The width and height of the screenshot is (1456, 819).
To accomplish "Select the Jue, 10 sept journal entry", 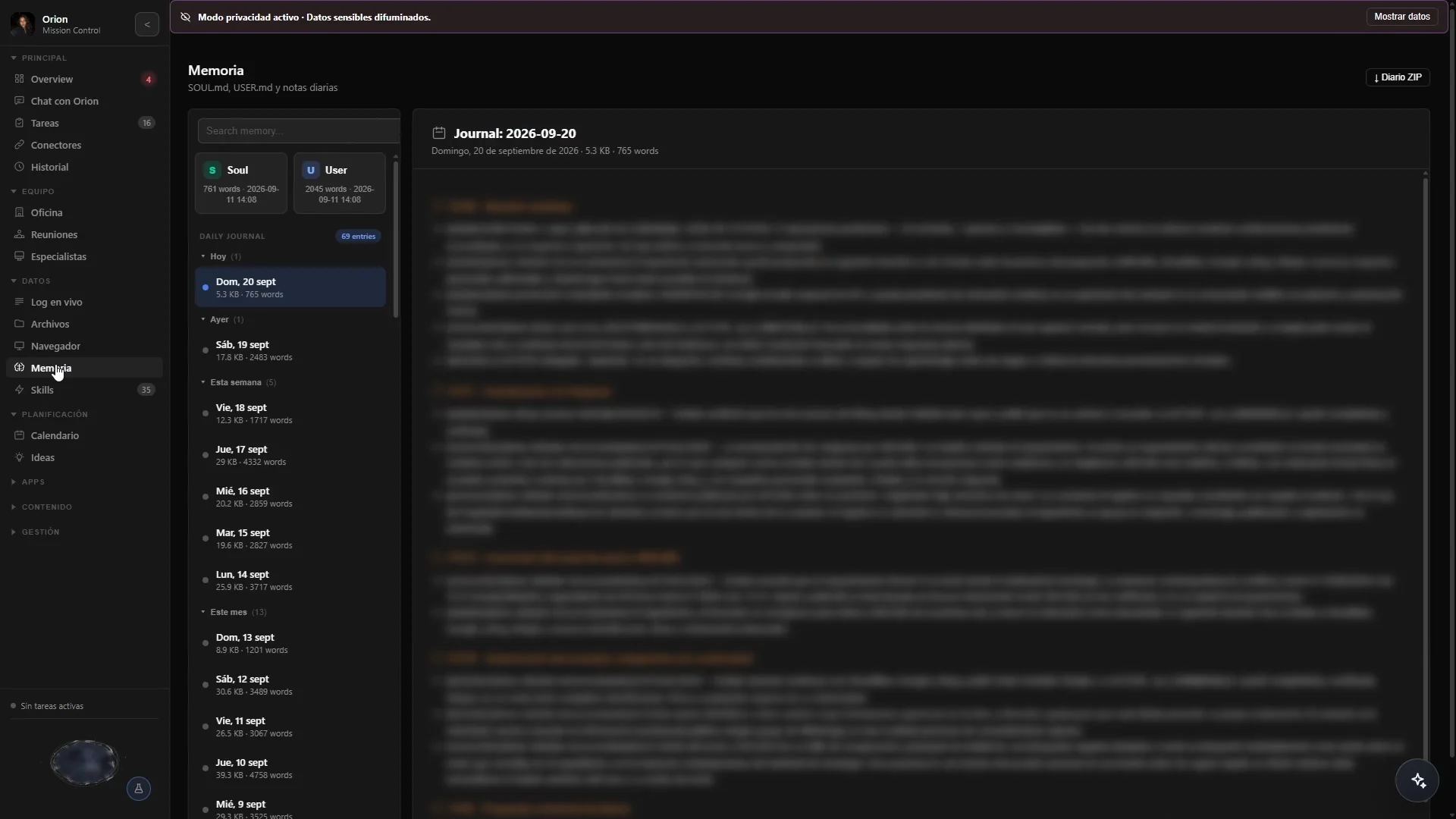I will click(x=290, y=768).
